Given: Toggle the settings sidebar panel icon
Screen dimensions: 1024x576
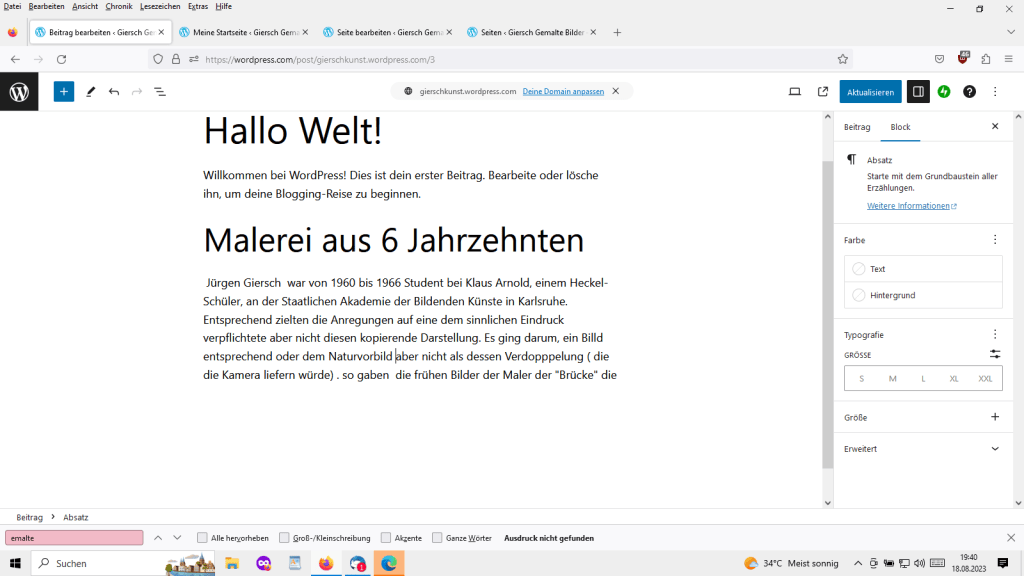Looking at the screenshot, I should point(918,91).
